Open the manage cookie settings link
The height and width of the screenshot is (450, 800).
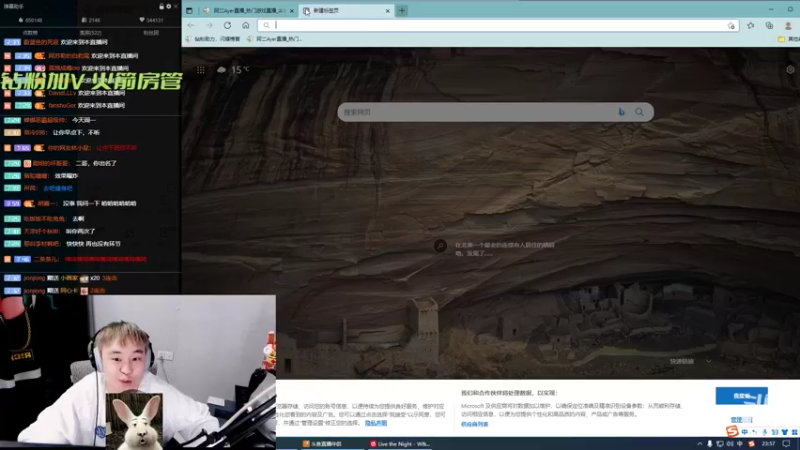741,419
